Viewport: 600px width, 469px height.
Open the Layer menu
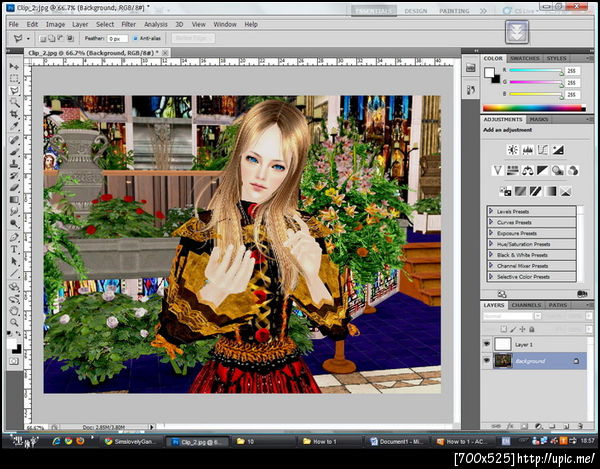point(80,24)
